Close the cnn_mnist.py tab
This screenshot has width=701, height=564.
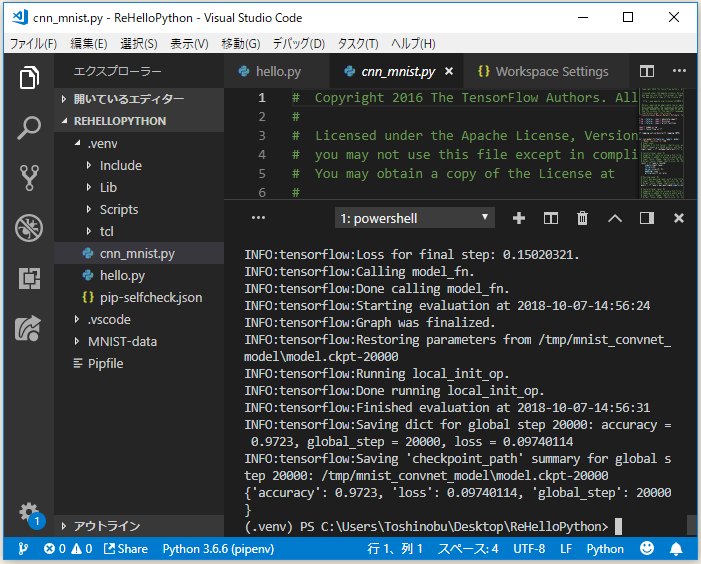[x=449, y=71]
